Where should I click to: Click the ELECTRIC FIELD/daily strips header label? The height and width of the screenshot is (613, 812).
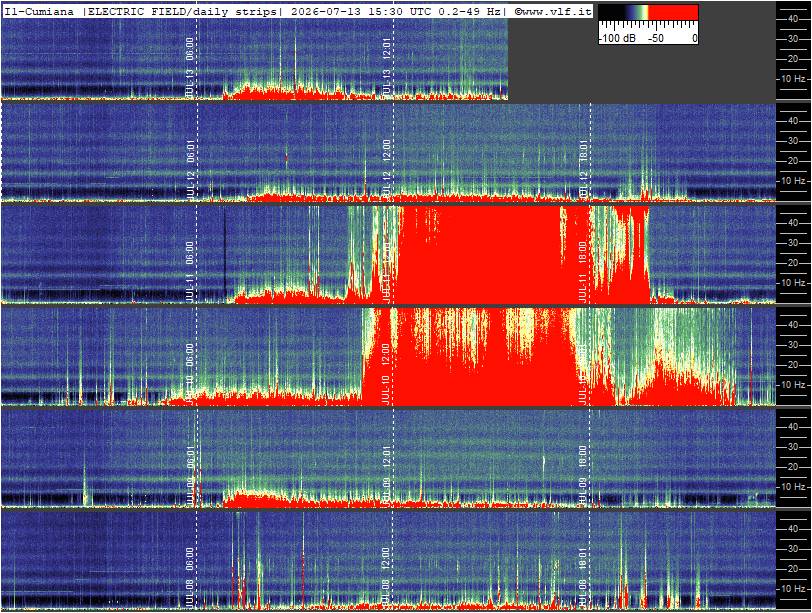pyautogui.click(x=182, y=11)
